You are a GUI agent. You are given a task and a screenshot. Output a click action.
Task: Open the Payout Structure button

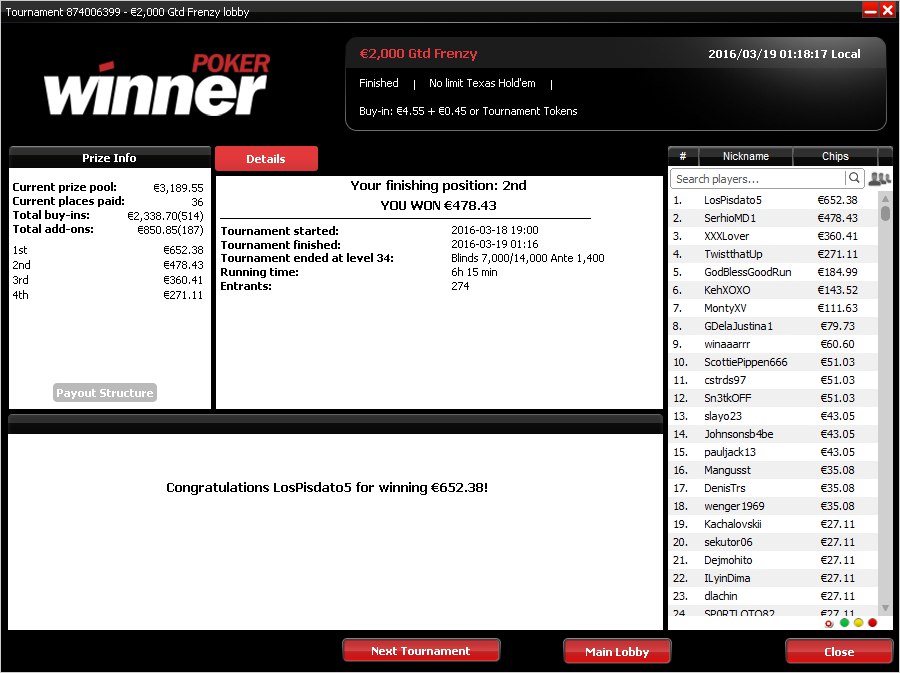(x=104, y=393)
